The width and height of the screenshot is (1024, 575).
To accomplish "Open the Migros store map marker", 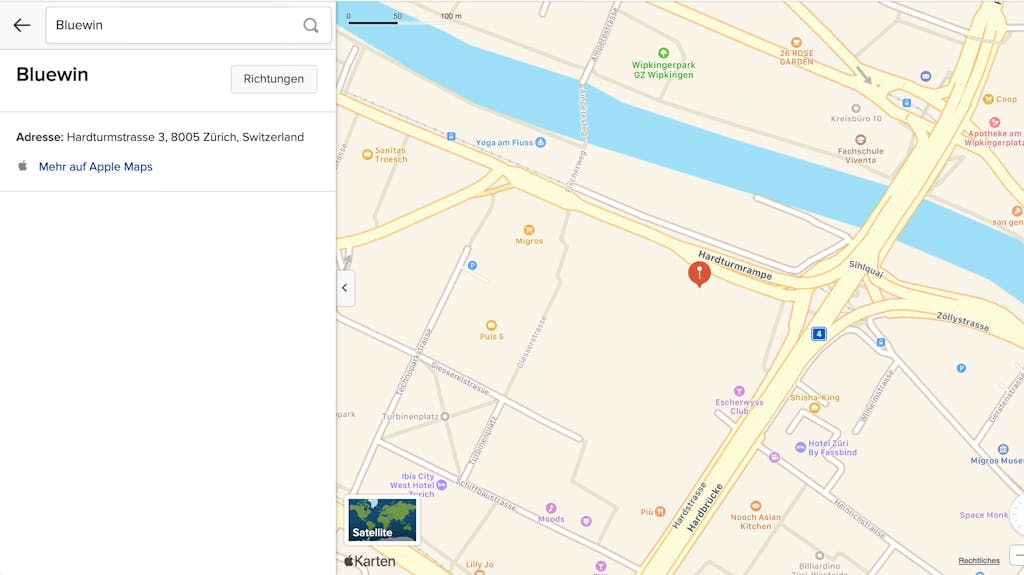I will point(529,230).
